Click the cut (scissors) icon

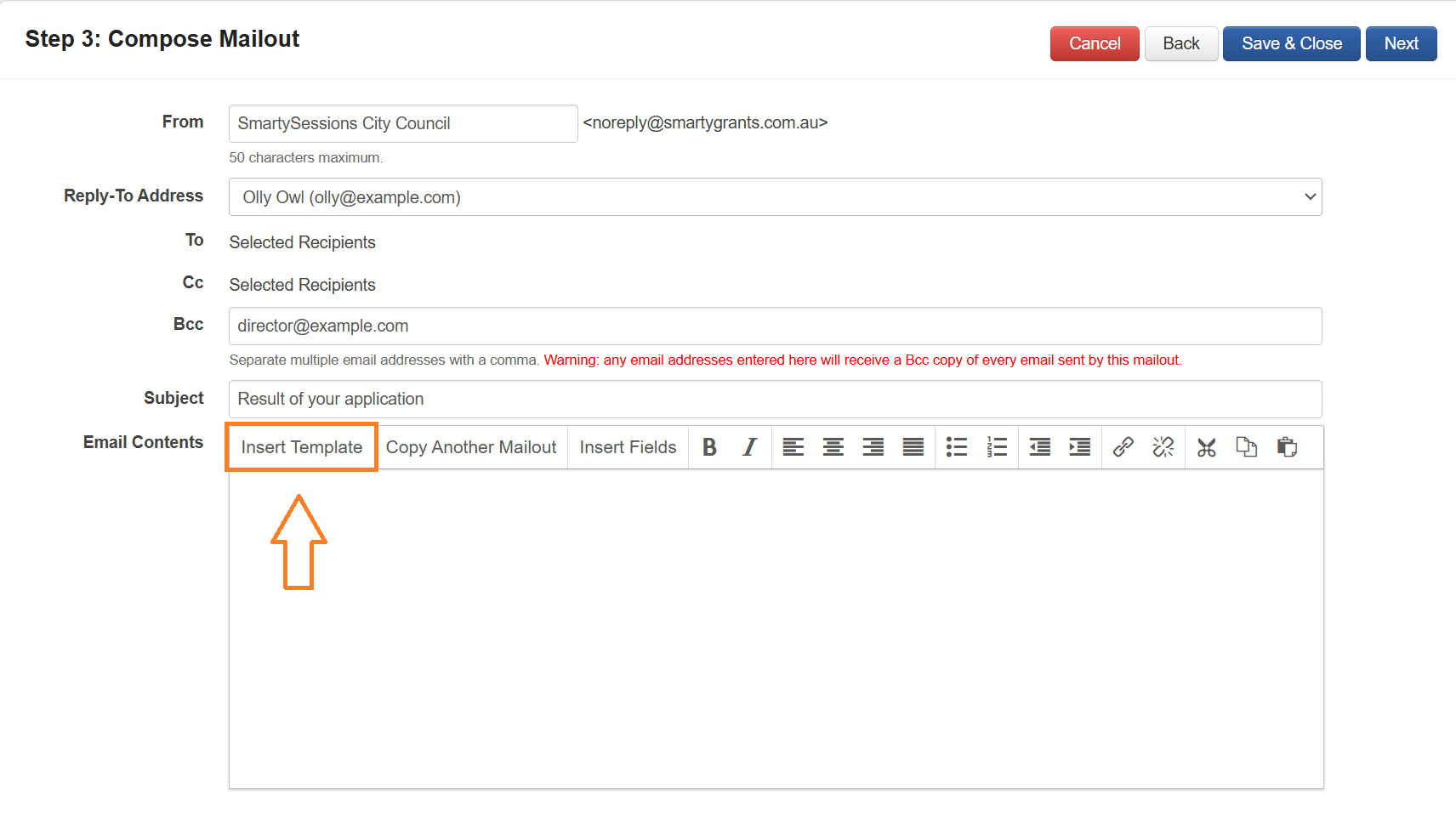tap(1206, 447)
